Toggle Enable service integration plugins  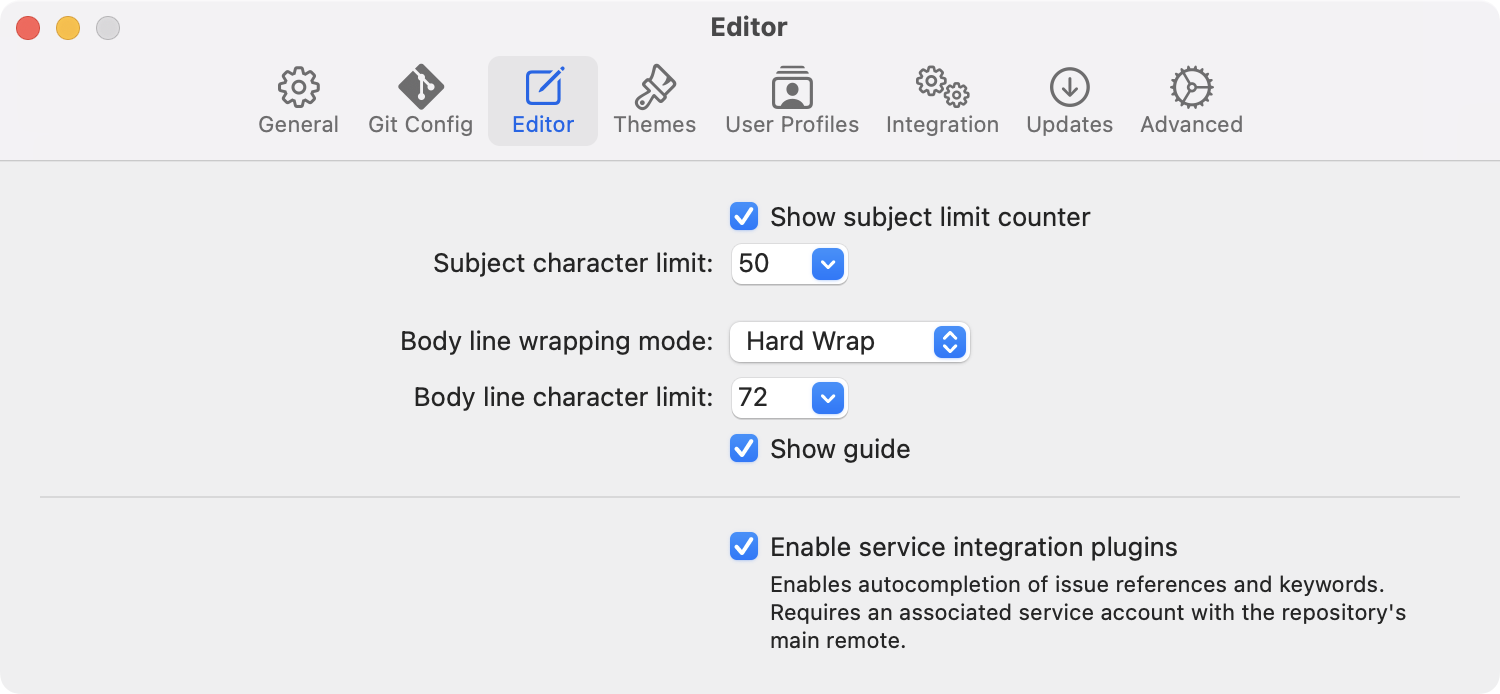[744, 547]
